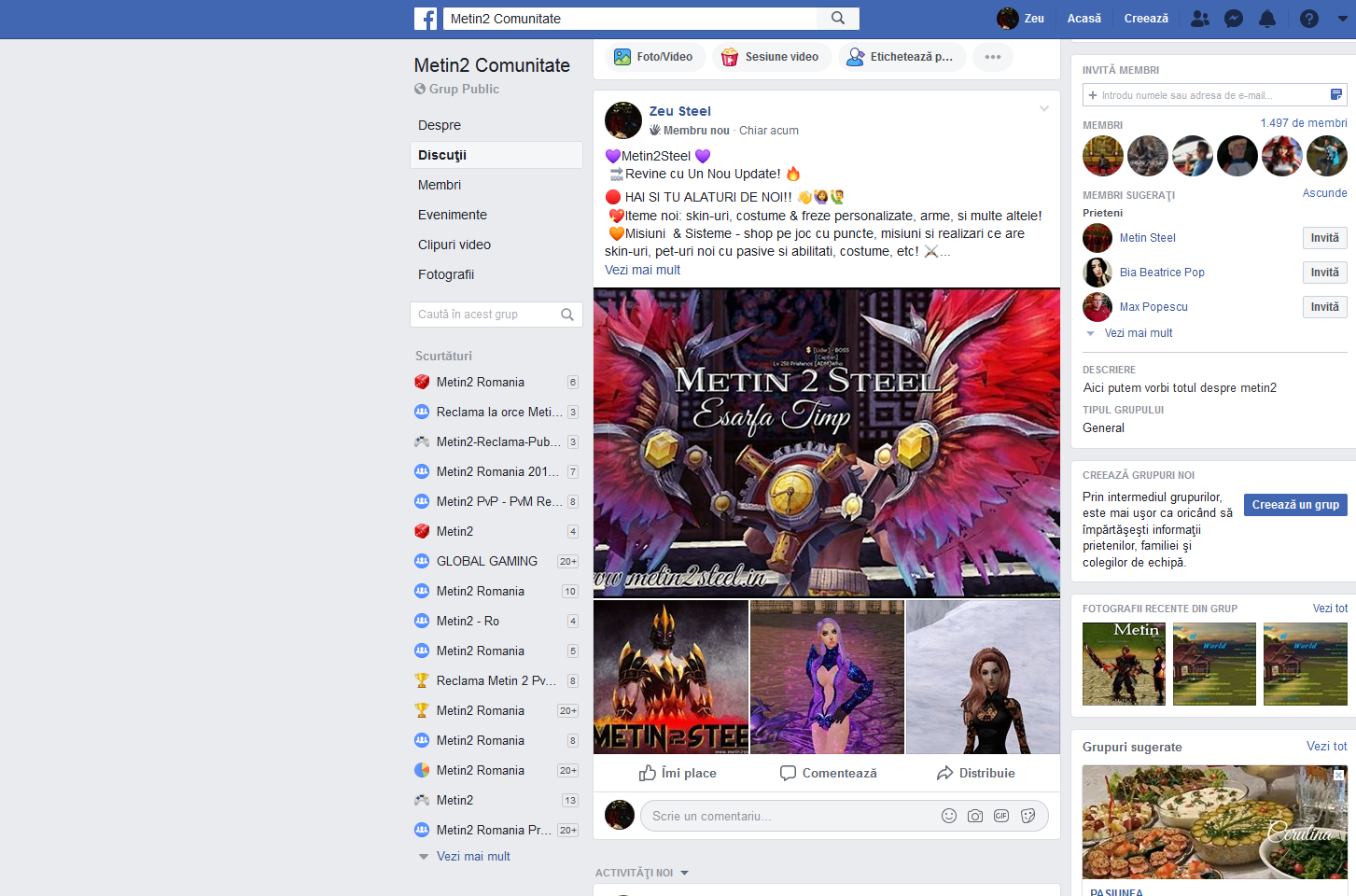Go to Acasă home page
The height and width of the screenshot is (896, 1356).
point(1084,19)
